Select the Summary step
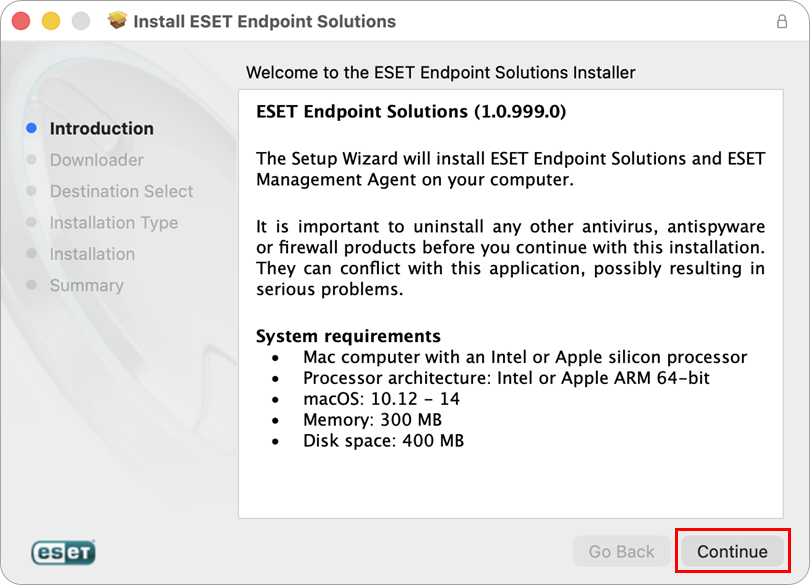Viewport: 810px width, 585px height. tap(86, 285)
